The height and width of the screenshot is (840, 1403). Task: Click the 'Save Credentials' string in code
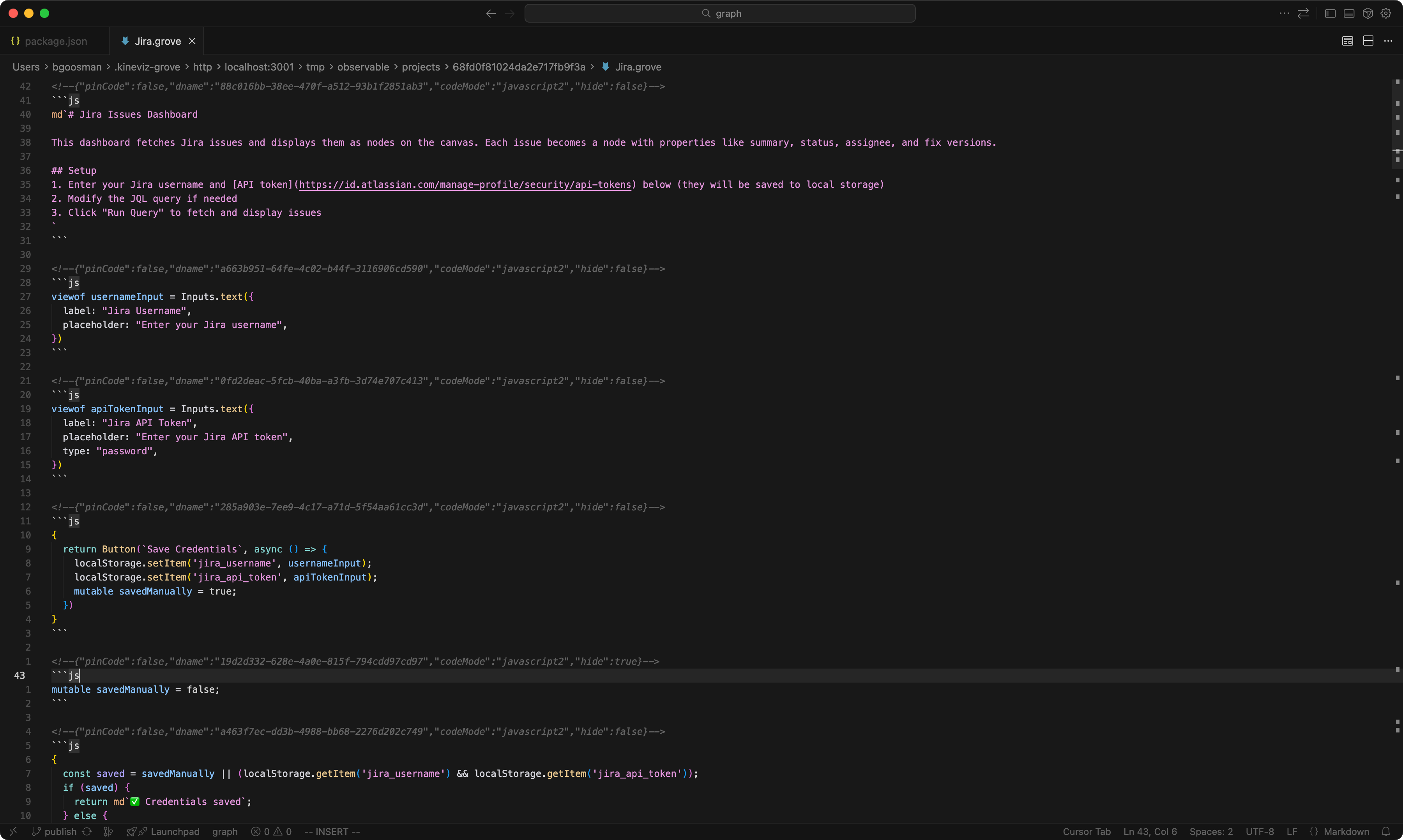(x=192, y=549)
